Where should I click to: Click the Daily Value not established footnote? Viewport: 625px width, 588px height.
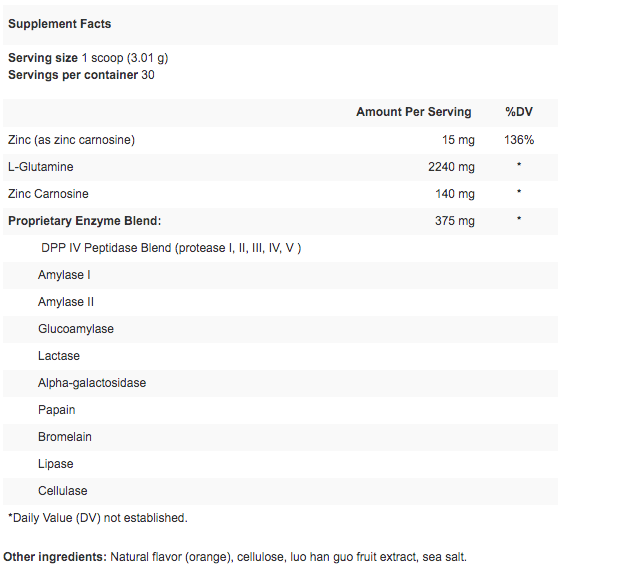tap(98, 518)
